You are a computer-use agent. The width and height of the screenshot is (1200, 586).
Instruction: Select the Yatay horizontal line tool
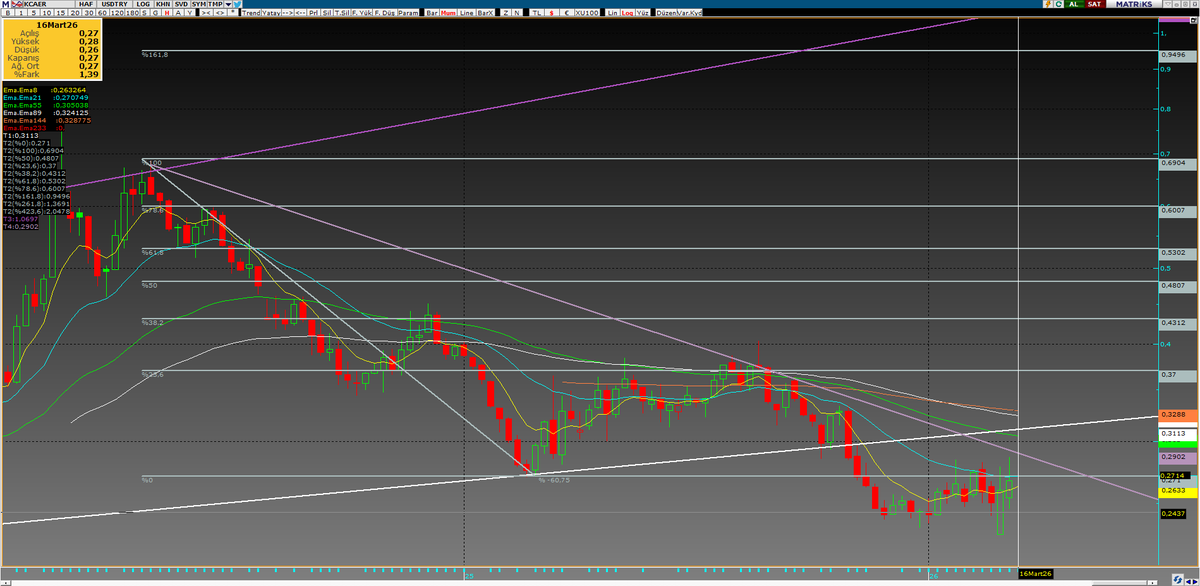[271, 13]
